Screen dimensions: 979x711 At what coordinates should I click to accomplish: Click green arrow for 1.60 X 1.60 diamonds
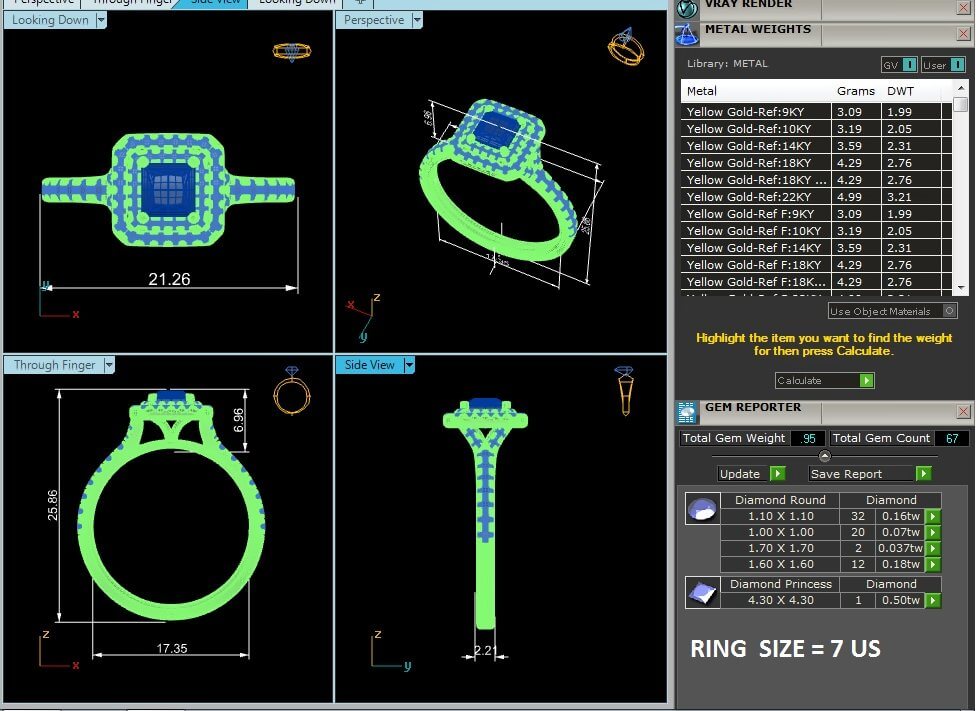(933, 565)
